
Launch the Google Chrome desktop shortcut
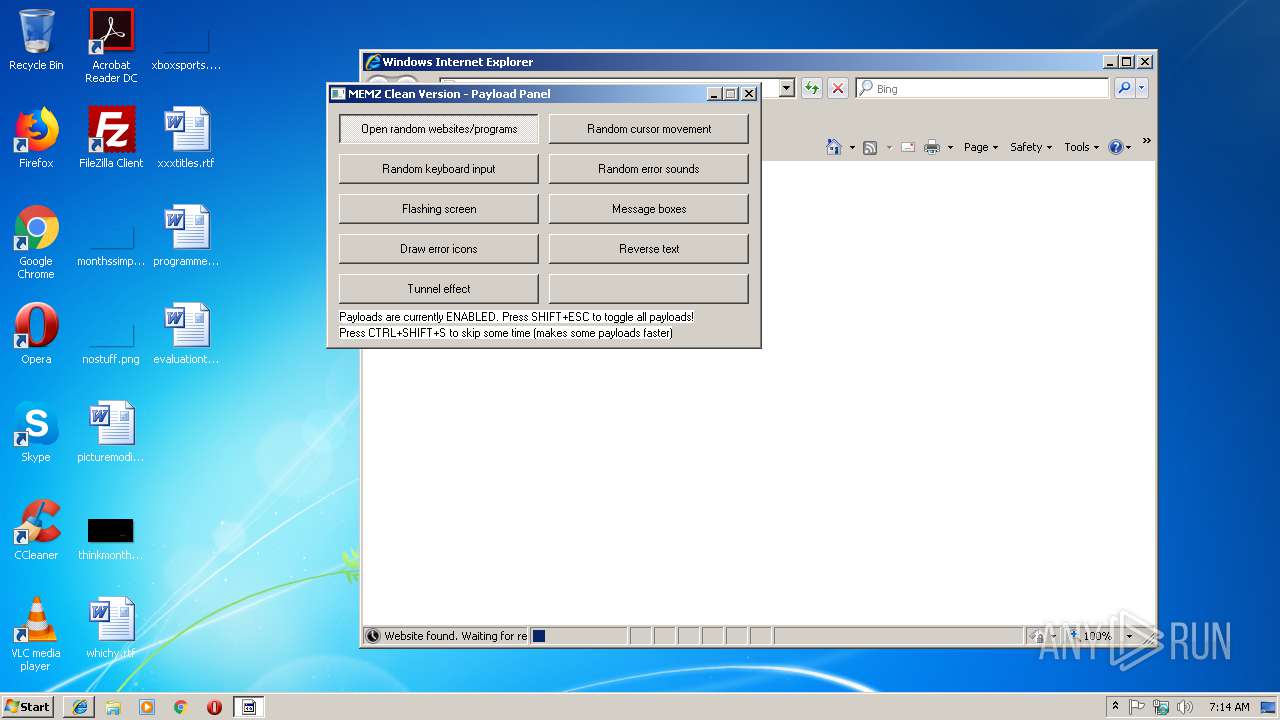[36, 242]
